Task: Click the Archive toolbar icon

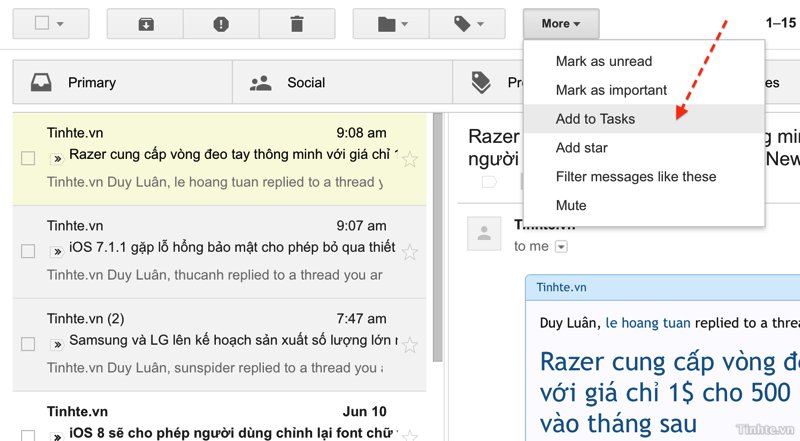Action: (146, 24)
